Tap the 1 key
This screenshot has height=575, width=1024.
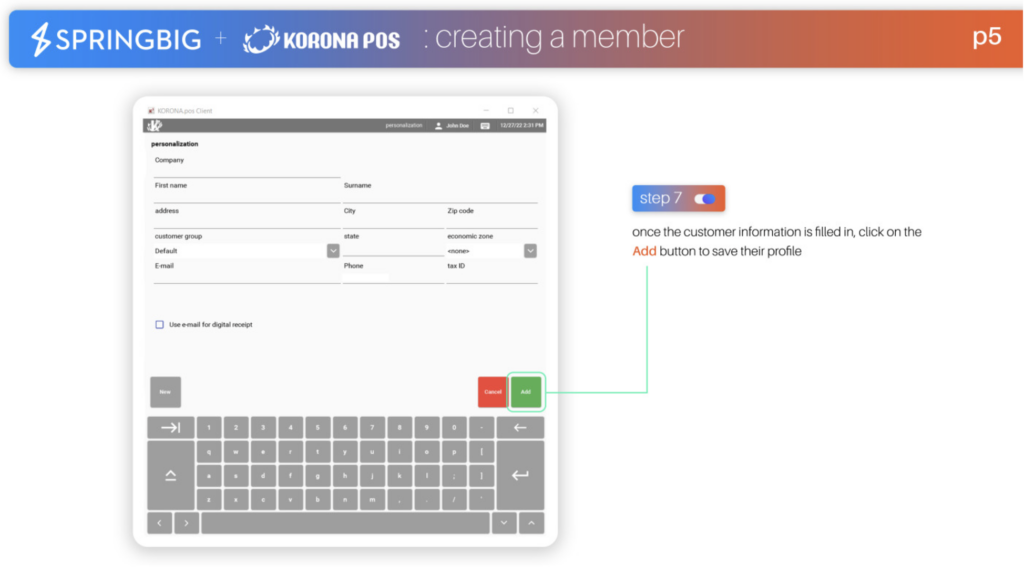tap(209, 427)
